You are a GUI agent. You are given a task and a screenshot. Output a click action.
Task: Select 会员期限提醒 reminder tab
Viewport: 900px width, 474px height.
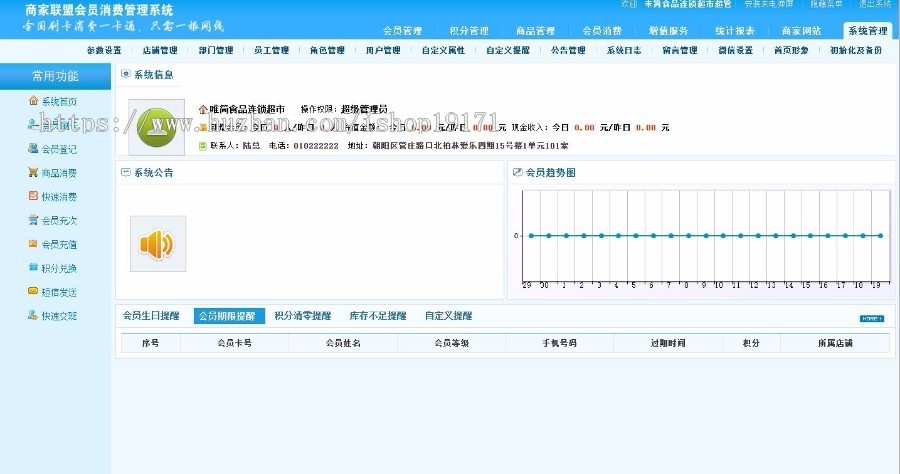point(229,316)
